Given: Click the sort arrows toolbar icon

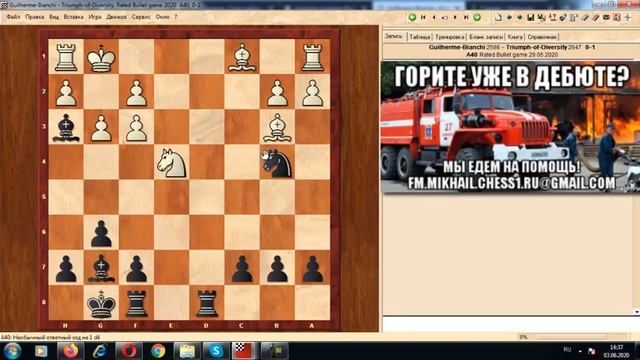Looking at the screenshot, I should [552, 17].
